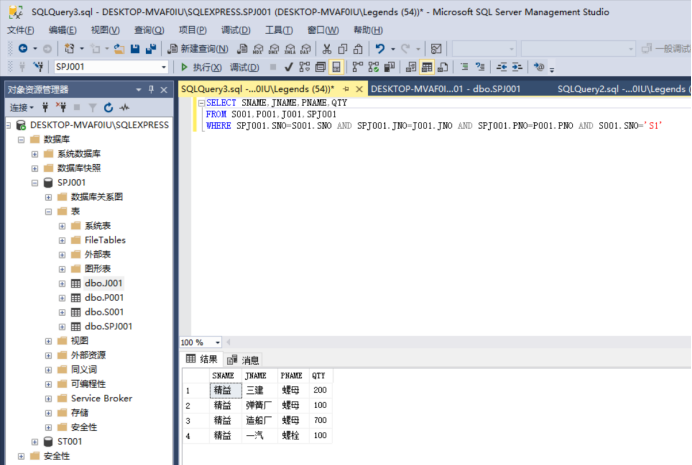Open the 文件(F) menu
This screenshot has width=692, height=465.
[x=20, y=30]
